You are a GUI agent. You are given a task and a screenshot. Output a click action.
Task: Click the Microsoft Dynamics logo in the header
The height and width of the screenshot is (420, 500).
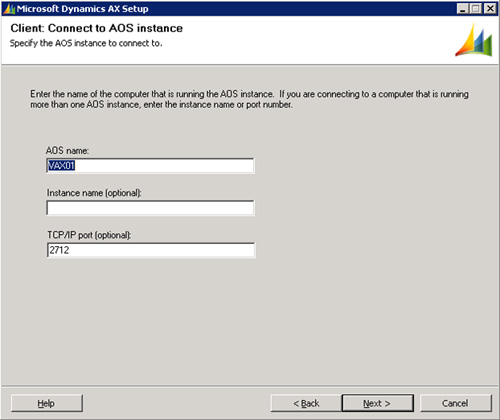[474, 40]
